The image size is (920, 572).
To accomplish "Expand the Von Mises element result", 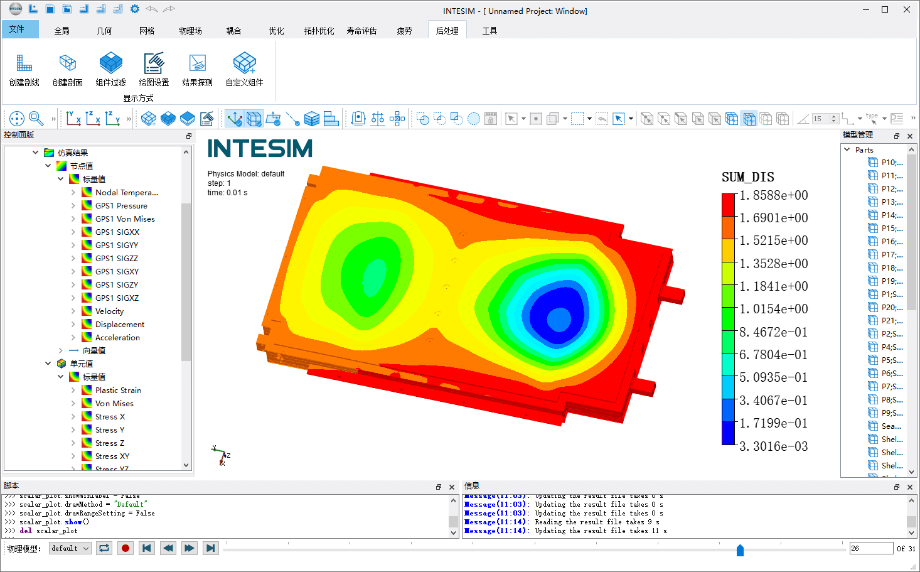I will click(73, 403).
